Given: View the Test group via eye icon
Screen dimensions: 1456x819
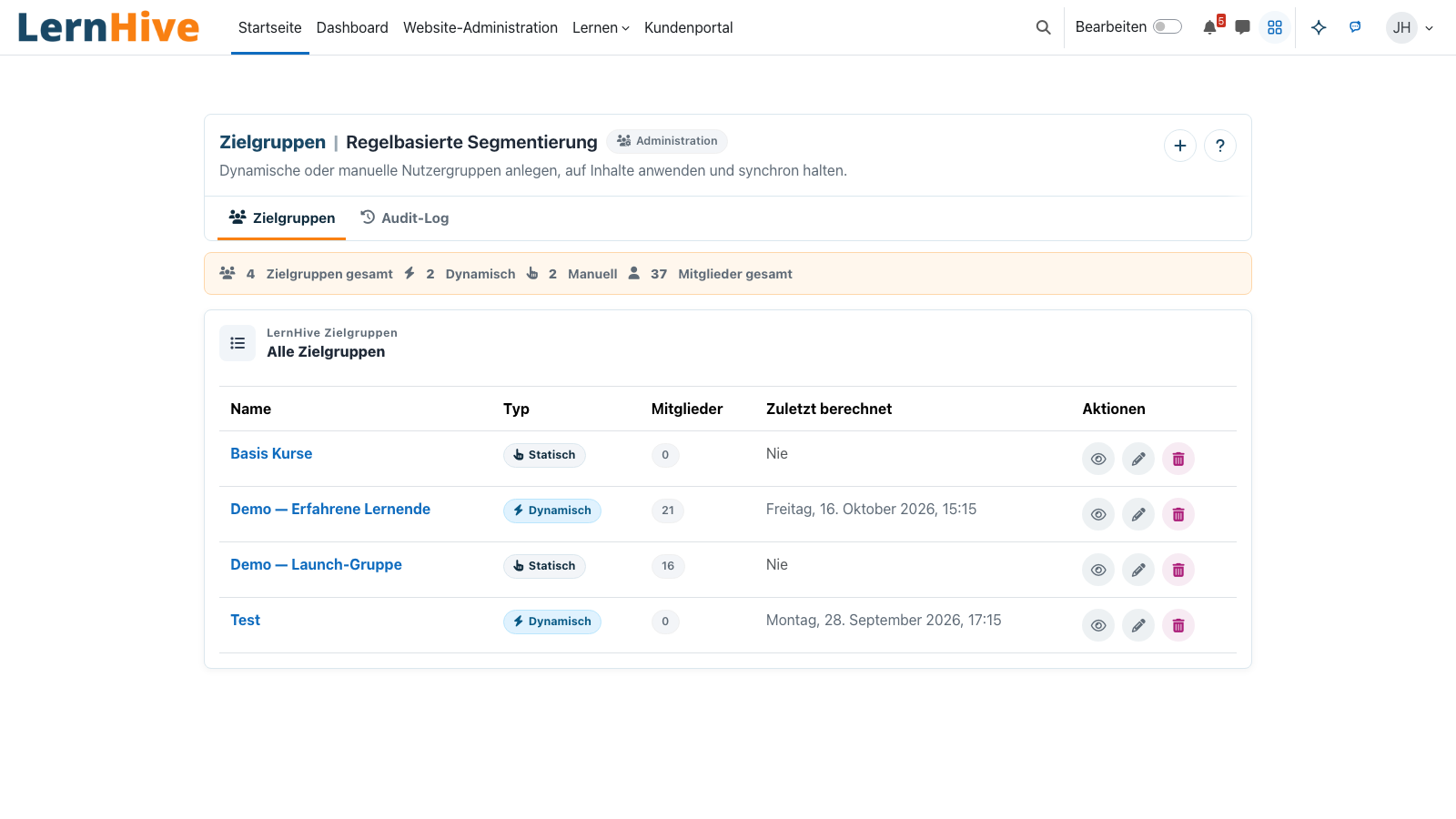Looking at the screenshot, I should (1098, 625).
